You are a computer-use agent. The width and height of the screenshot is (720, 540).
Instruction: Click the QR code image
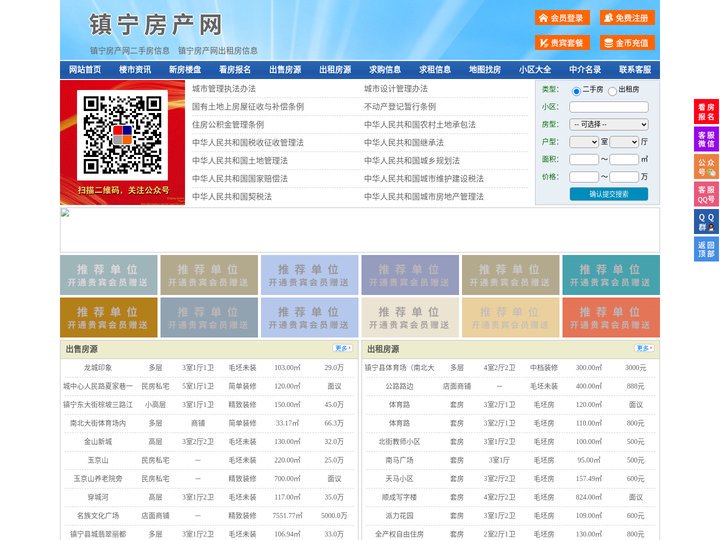122,135
